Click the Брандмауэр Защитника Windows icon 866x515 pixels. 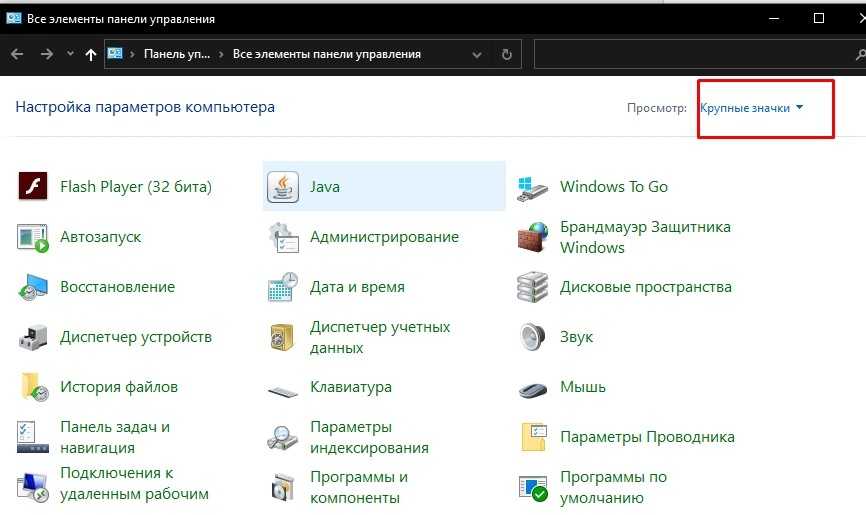point(533,237)
